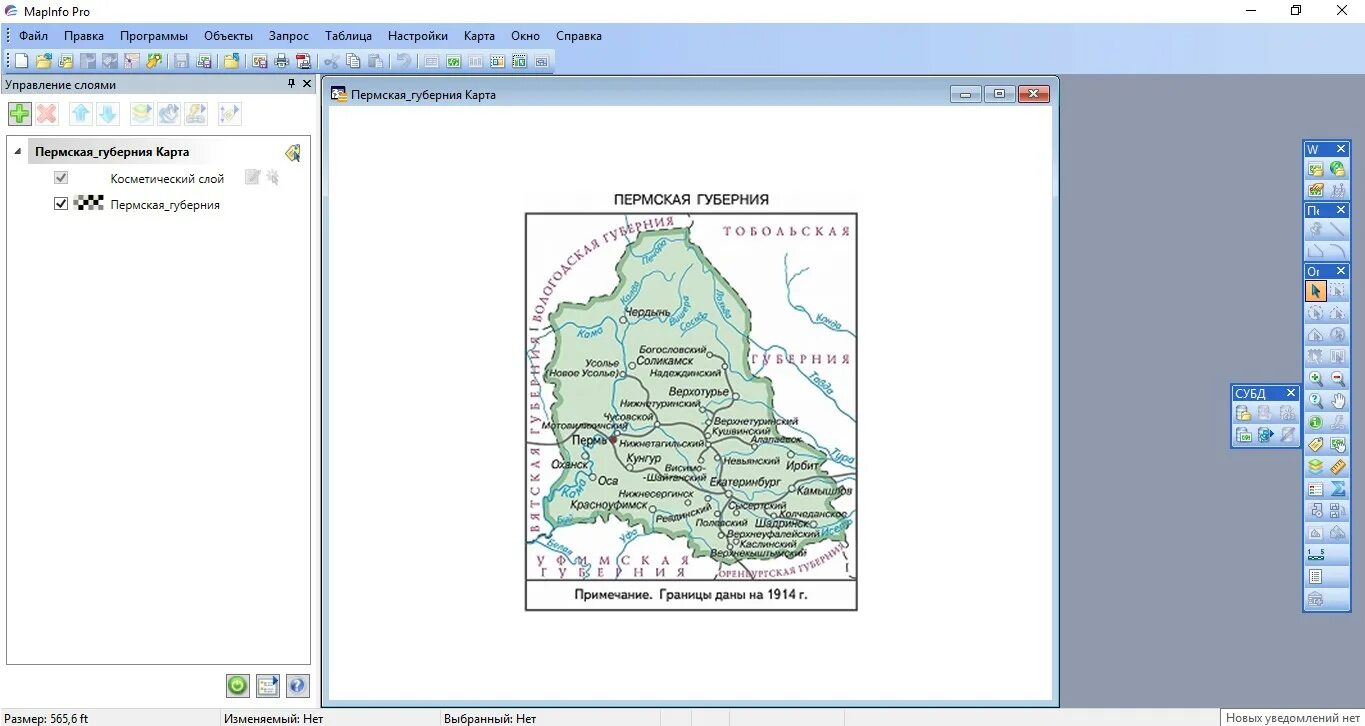Open the Окно menu
The width and height of the screenshot is (1365, 726).
click(526, 36)
